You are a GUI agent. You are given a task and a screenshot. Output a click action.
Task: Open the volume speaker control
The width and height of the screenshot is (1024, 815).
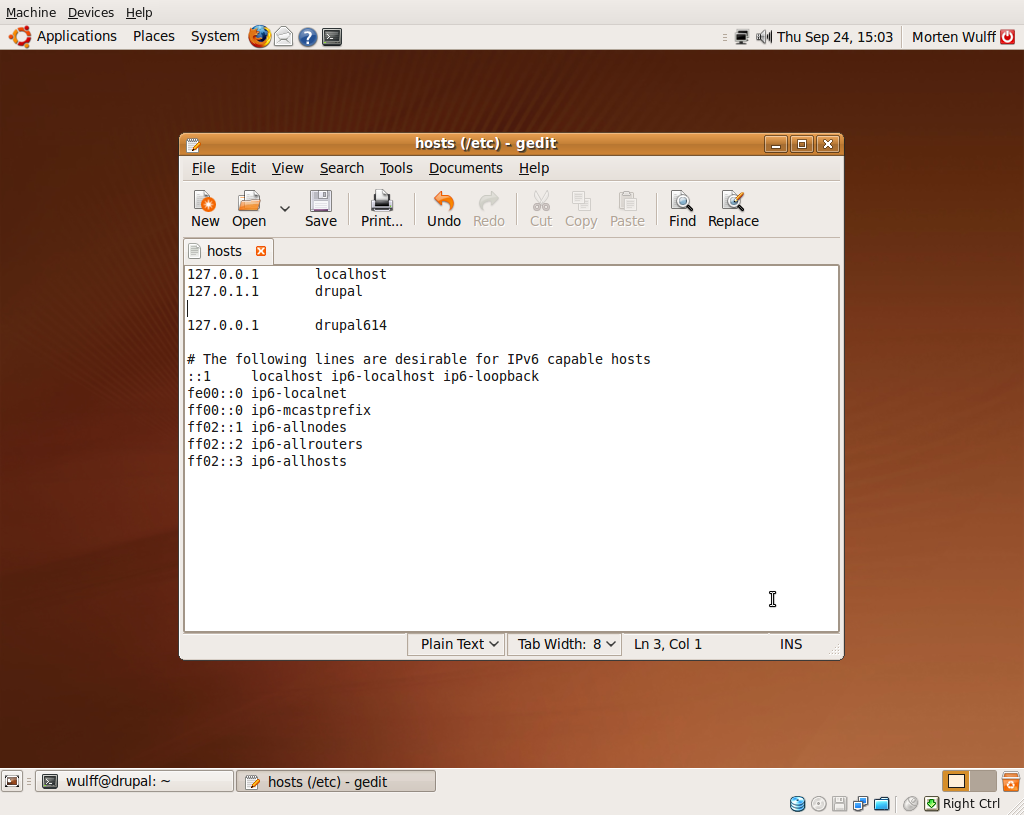[763, 37]
